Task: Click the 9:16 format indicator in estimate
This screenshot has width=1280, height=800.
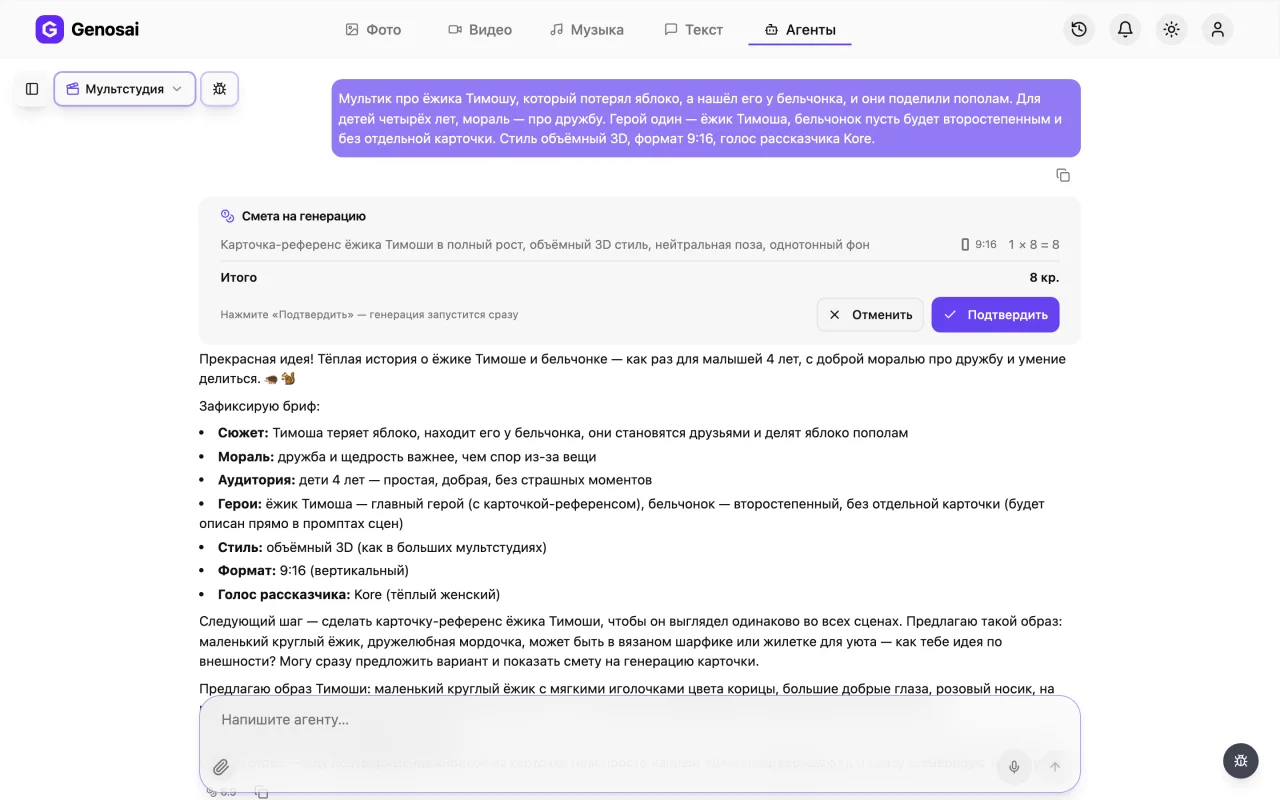Action: [979, 244]
